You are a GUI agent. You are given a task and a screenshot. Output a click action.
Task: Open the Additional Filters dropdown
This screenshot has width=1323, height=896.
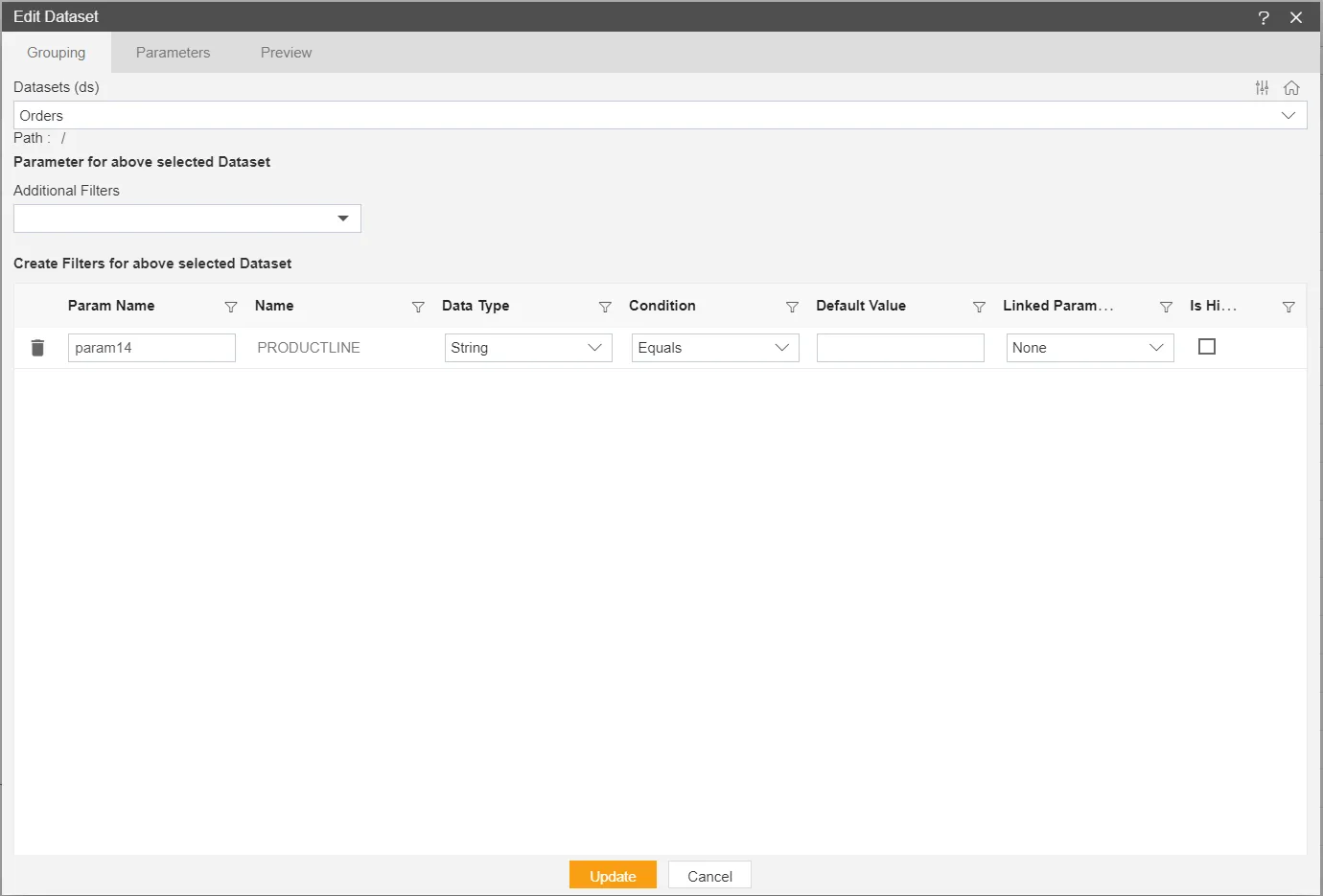[x=342, y=218]
